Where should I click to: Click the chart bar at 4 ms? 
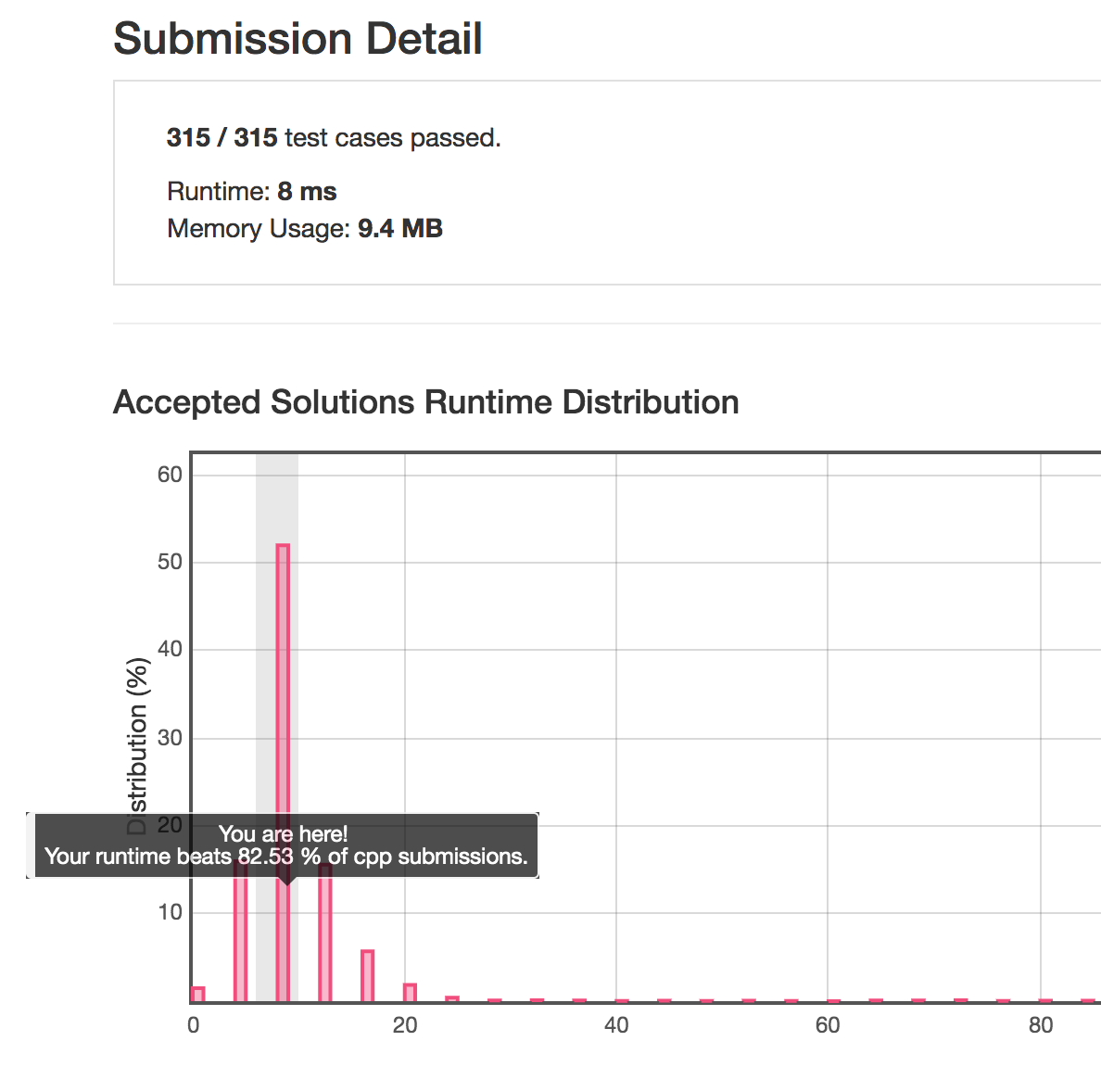(241, 936)
